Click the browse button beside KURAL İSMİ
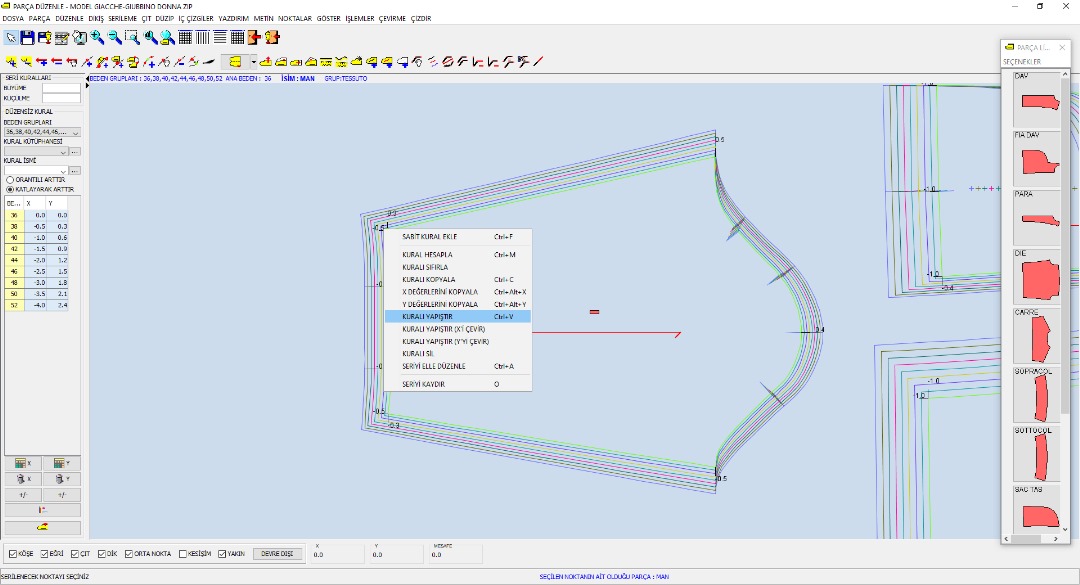Image resolution: width=1080 pixels, height=585 pixels. pos(75,170)
